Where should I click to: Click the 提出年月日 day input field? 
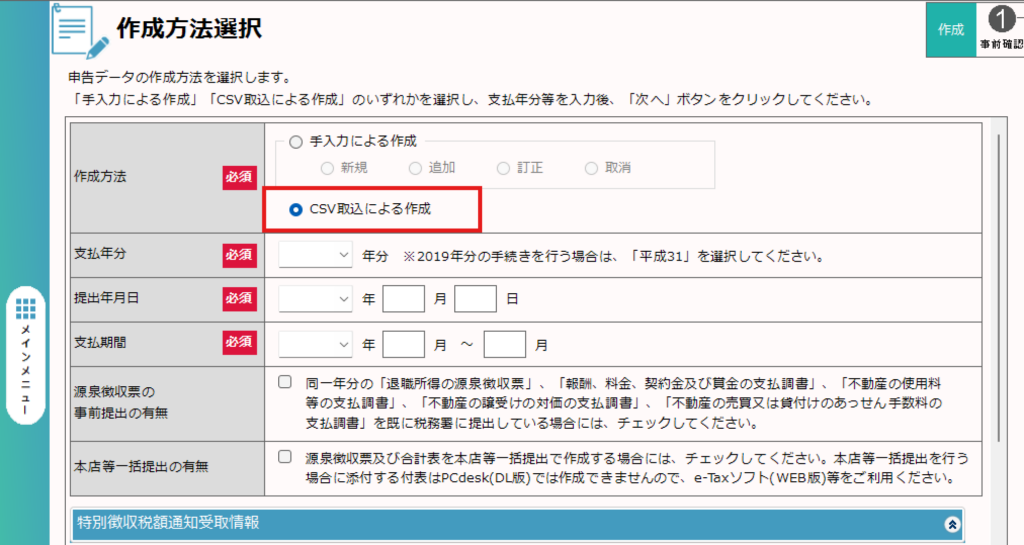tap(475, 299)
